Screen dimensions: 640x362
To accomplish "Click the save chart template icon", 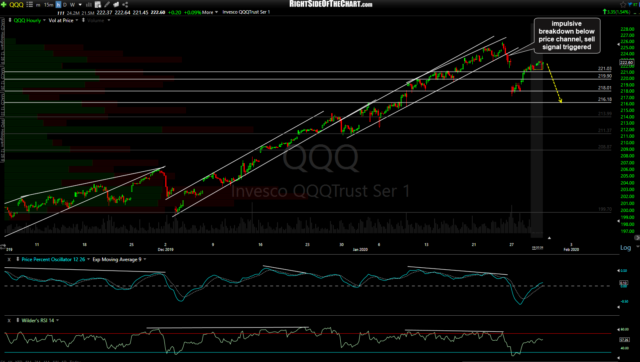I will coord(98,4).
